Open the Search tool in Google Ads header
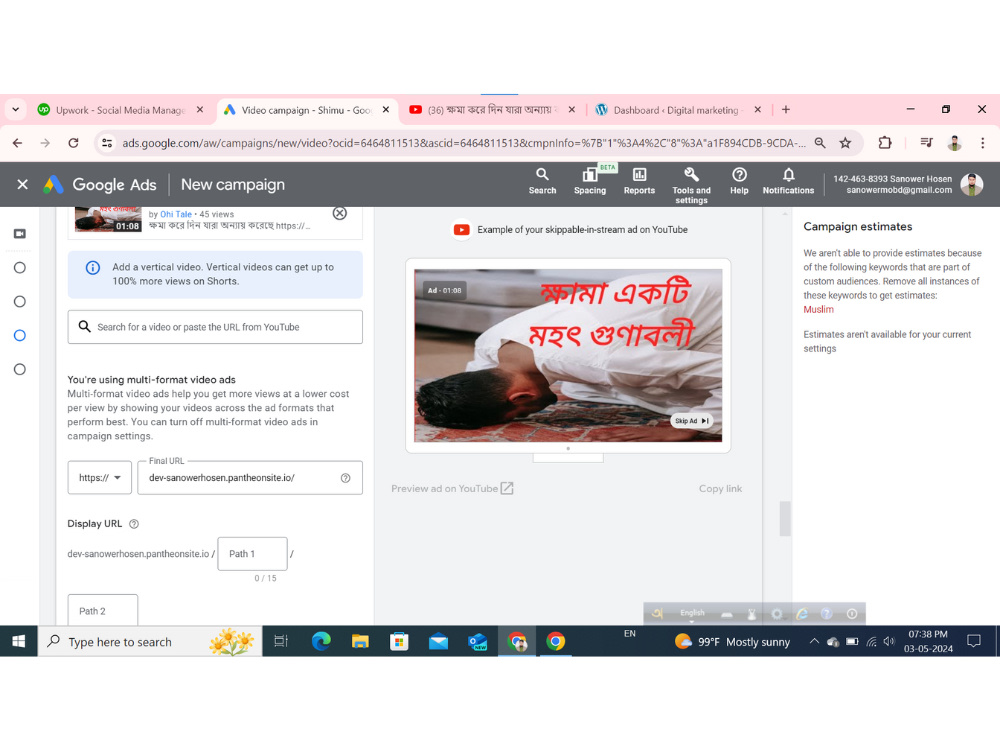Viewport: 1000px width, 750px height. coord(542,181)
